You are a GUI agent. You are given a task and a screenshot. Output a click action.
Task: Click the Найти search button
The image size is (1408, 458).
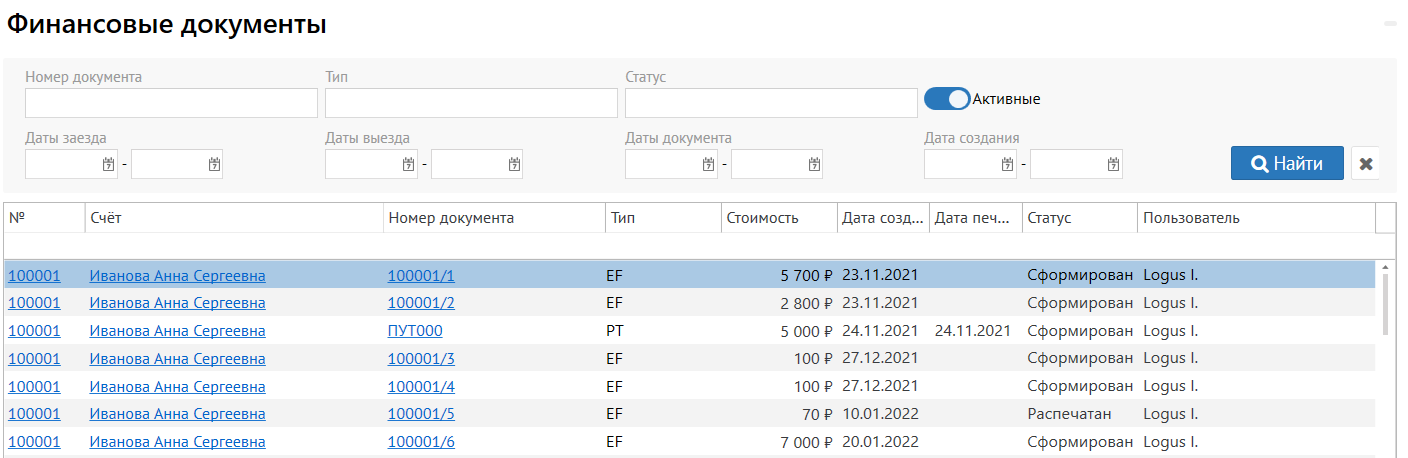click(1287, 164)
